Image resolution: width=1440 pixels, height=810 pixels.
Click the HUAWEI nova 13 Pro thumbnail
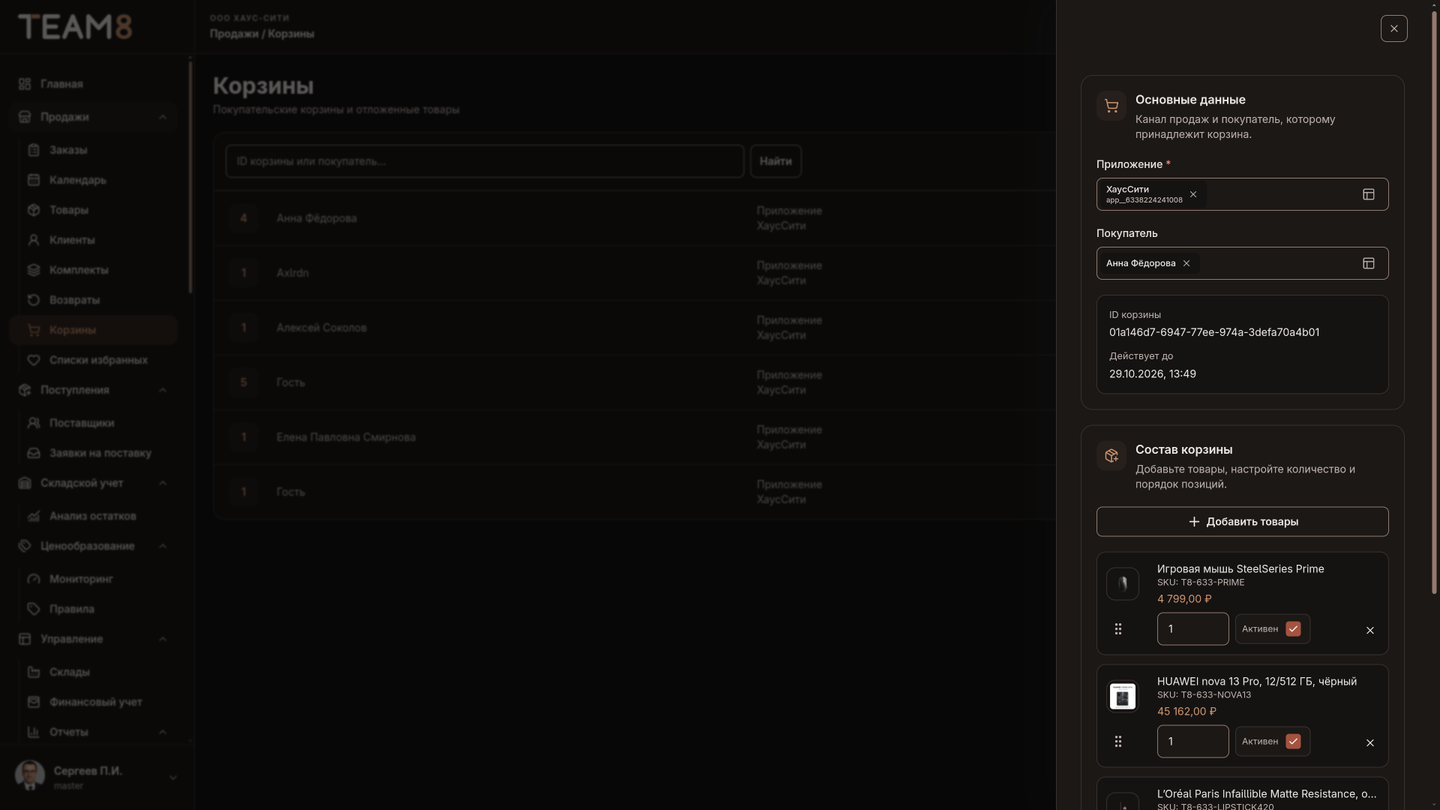click(1123, 696)
